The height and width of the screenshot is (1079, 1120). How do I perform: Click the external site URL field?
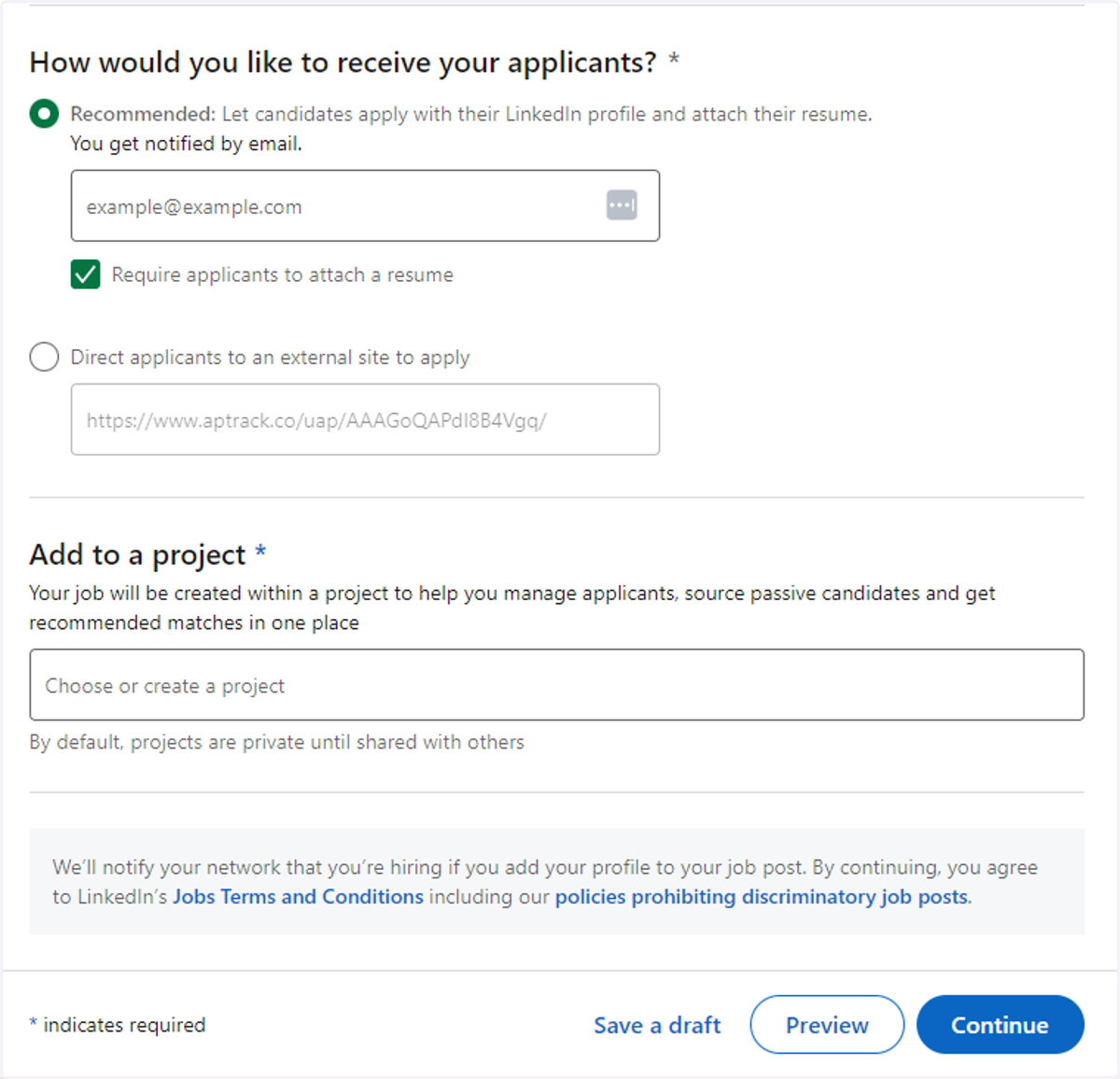point(365,419)
